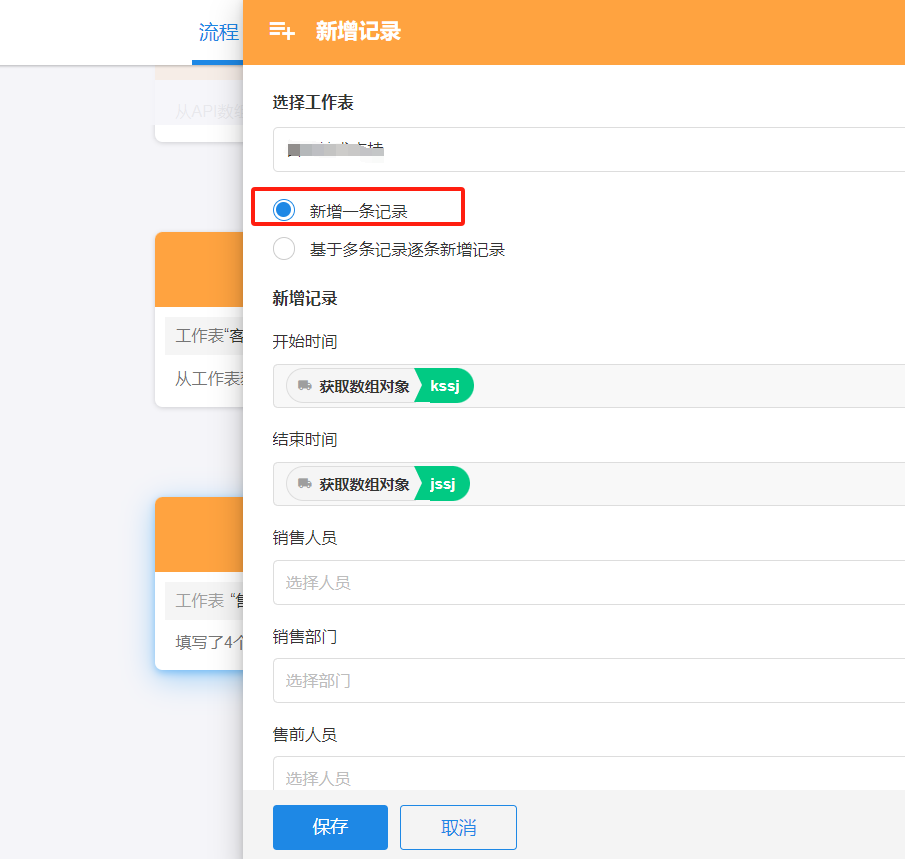Click the 取消 button

click(458, 827)
